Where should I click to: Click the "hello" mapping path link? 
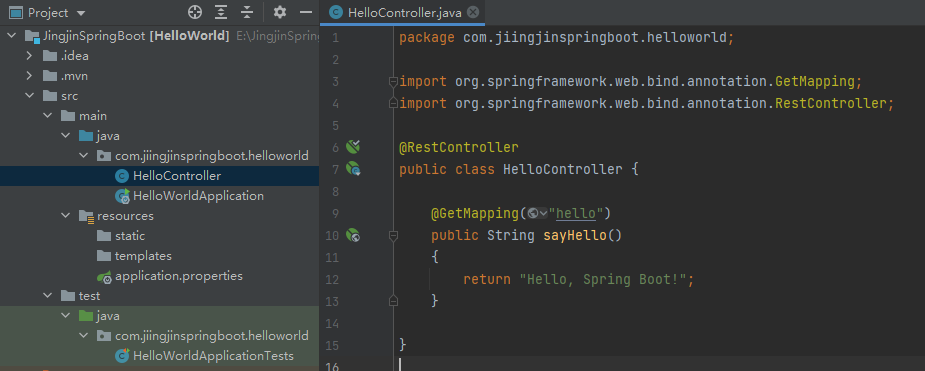click(576, 213)
